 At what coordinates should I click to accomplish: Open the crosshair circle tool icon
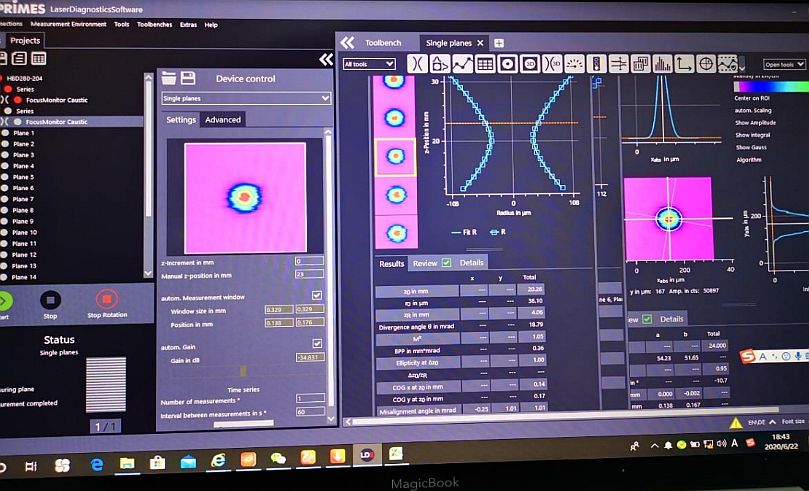click(x=706, y=63)
